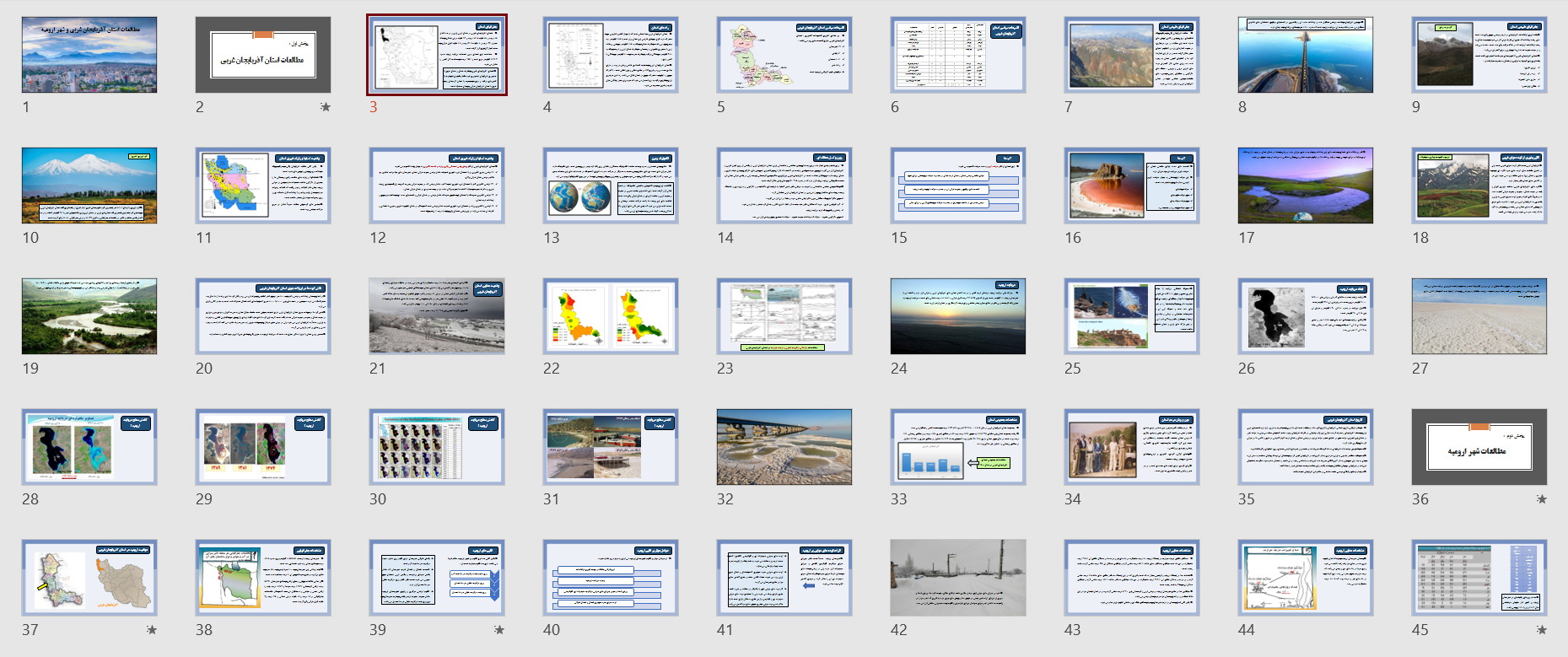Select slide 42 showing the snowy street

tap(958, 578)
